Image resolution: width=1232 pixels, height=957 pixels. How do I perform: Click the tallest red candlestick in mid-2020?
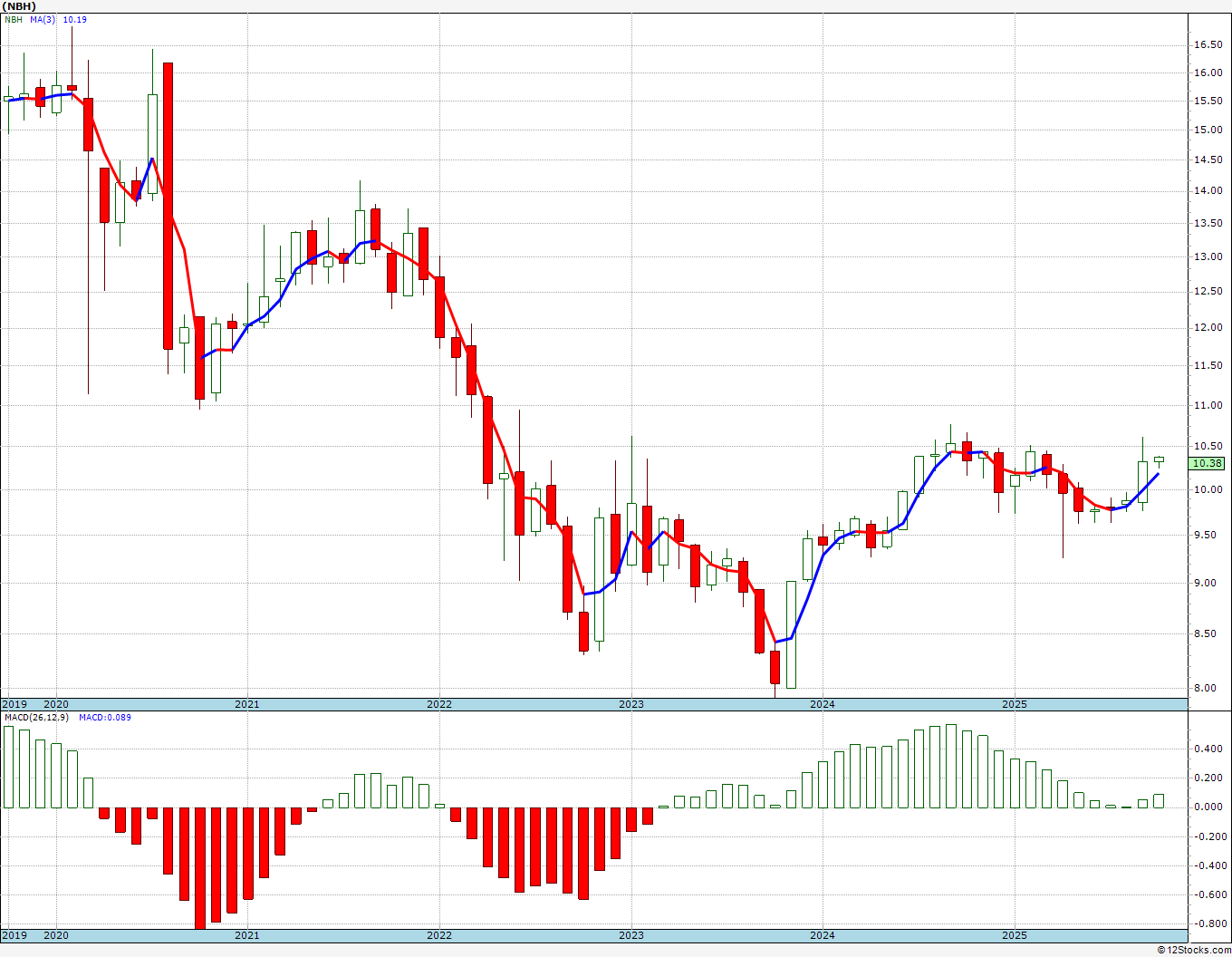point(168,206)
